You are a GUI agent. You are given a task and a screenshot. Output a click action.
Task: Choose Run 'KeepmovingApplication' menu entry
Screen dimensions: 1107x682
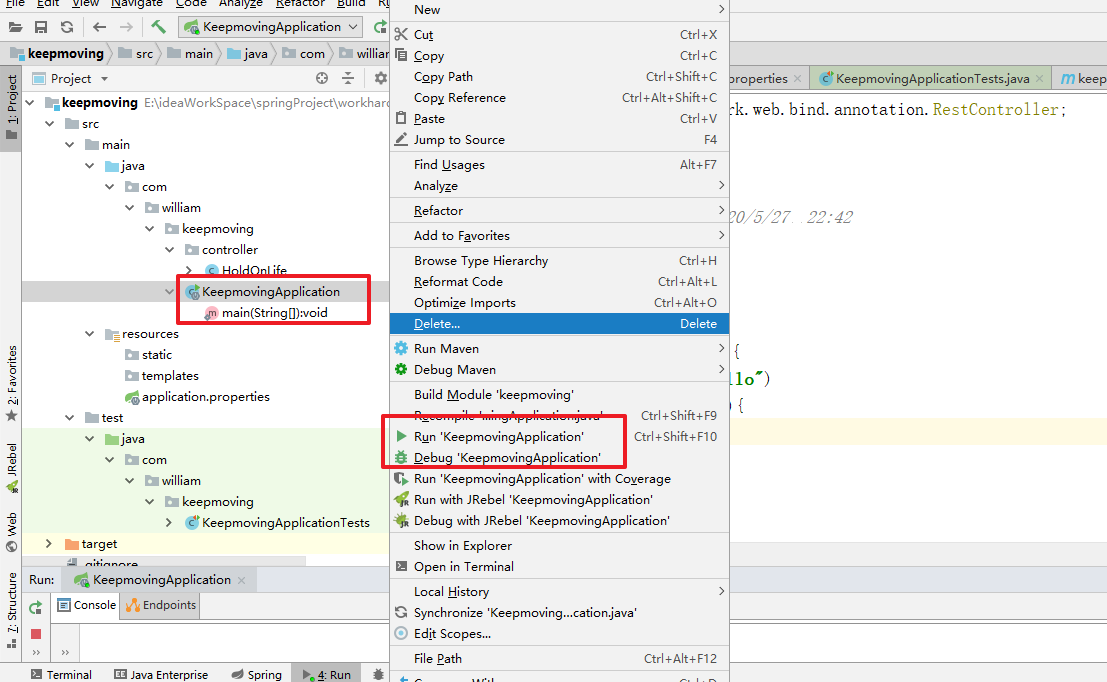[x=559, y=437]
